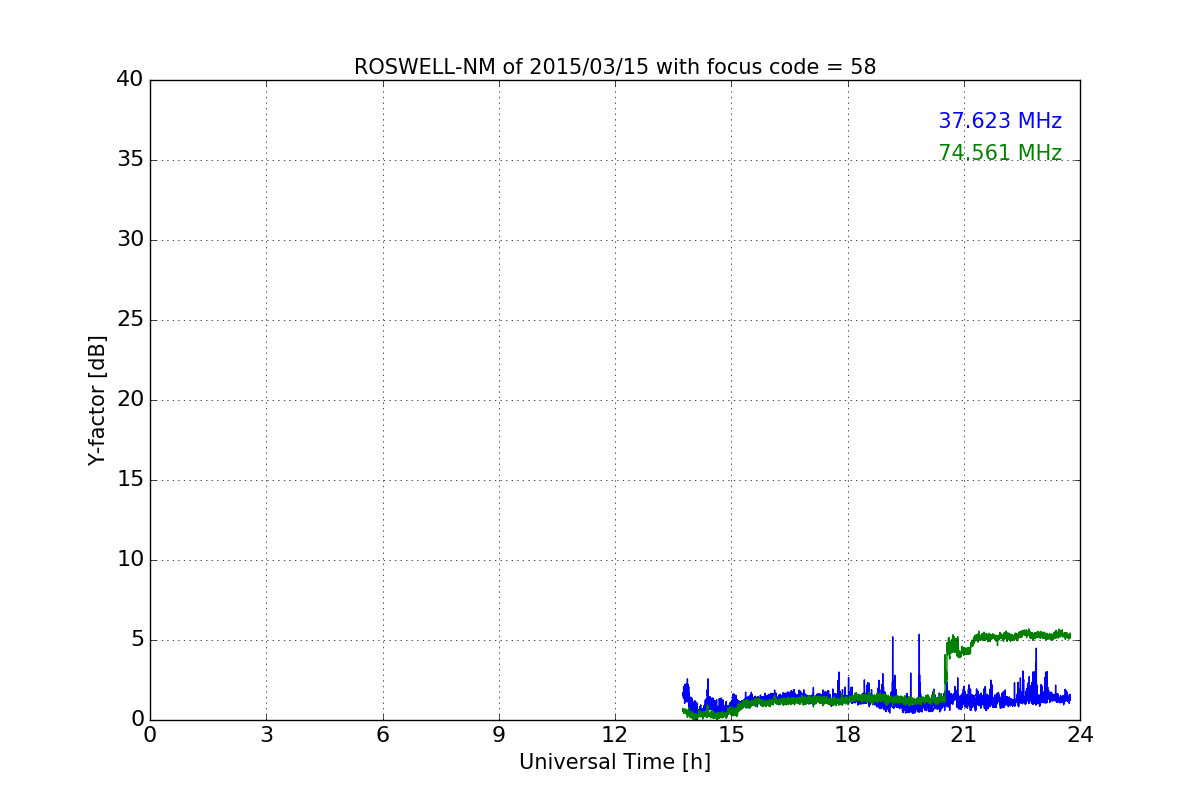1200x800 pixels.
Task: Click the x-axis tick label '9'
Action: click(x=499, y=735)
